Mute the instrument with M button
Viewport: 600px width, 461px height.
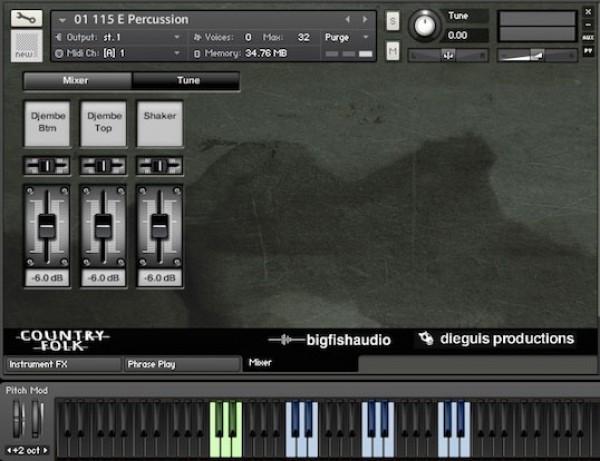coord(392,50)
